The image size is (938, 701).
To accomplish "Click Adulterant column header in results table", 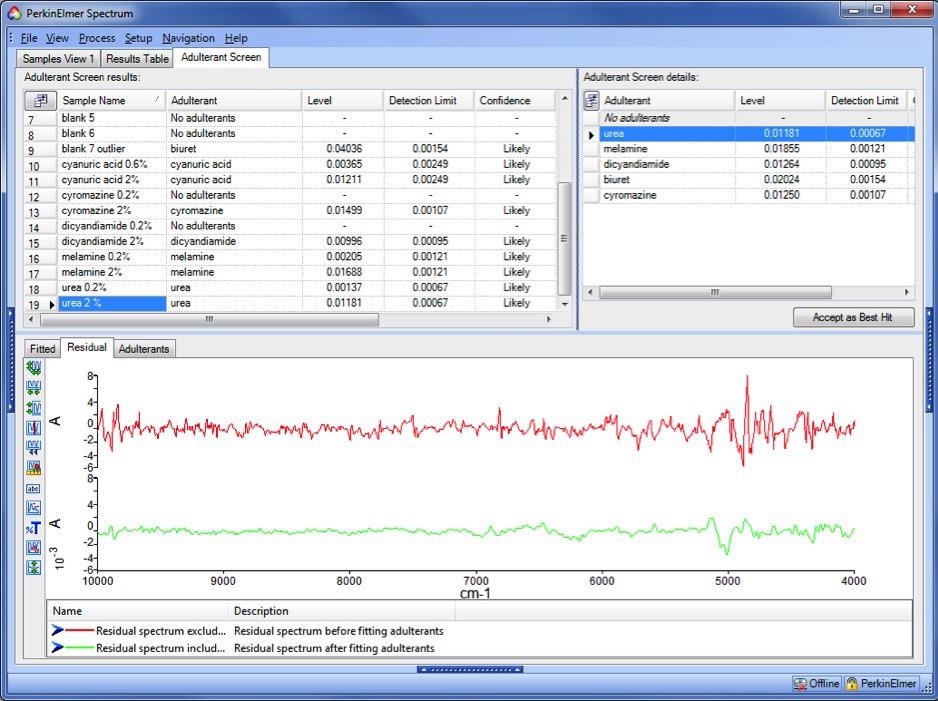I will 234,100.
